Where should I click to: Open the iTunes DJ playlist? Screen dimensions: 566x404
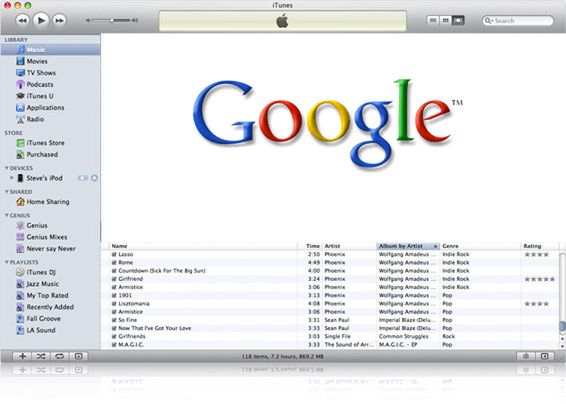tap(51, 272)
